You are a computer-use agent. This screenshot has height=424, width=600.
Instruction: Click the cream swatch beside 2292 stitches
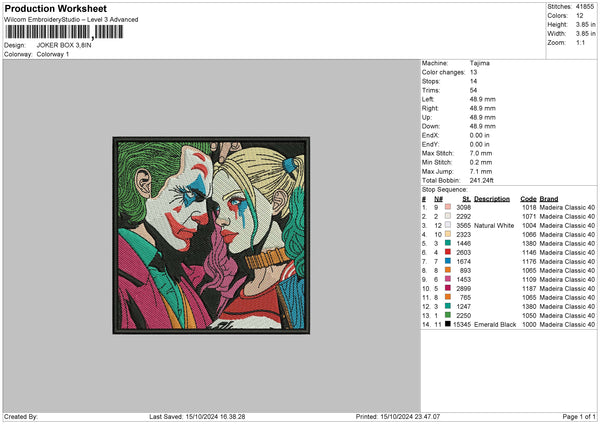448,216
